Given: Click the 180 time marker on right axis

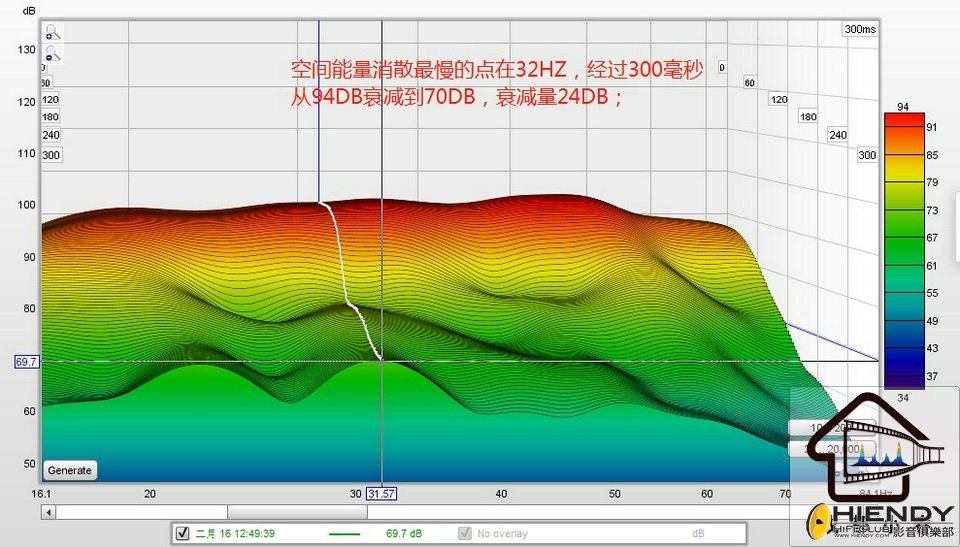Looking at the screenshot, I should tap(808, 117).
